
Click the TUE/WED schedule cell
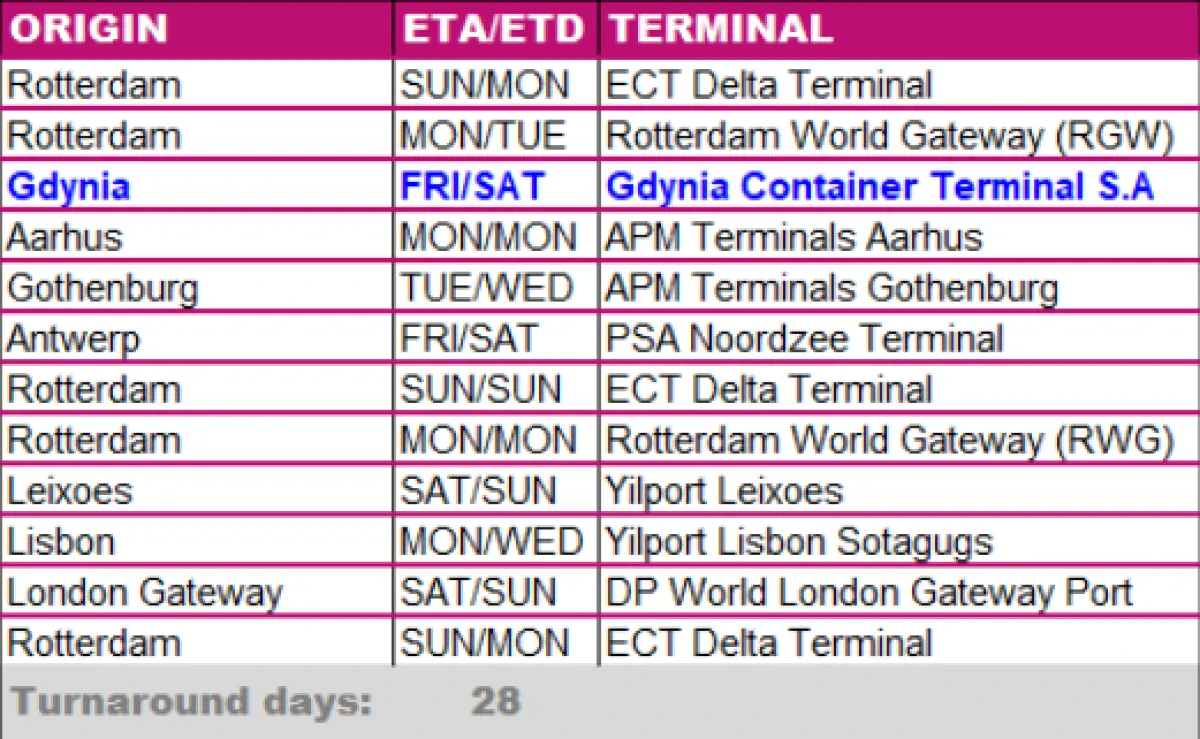click(487, 288)
